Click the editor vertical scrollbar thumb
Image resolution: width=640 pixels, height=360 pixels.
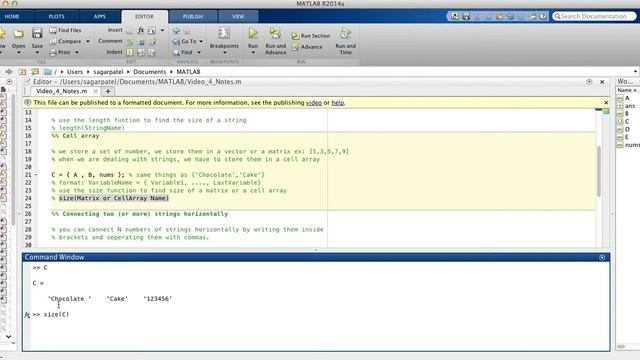click(599, 171)
